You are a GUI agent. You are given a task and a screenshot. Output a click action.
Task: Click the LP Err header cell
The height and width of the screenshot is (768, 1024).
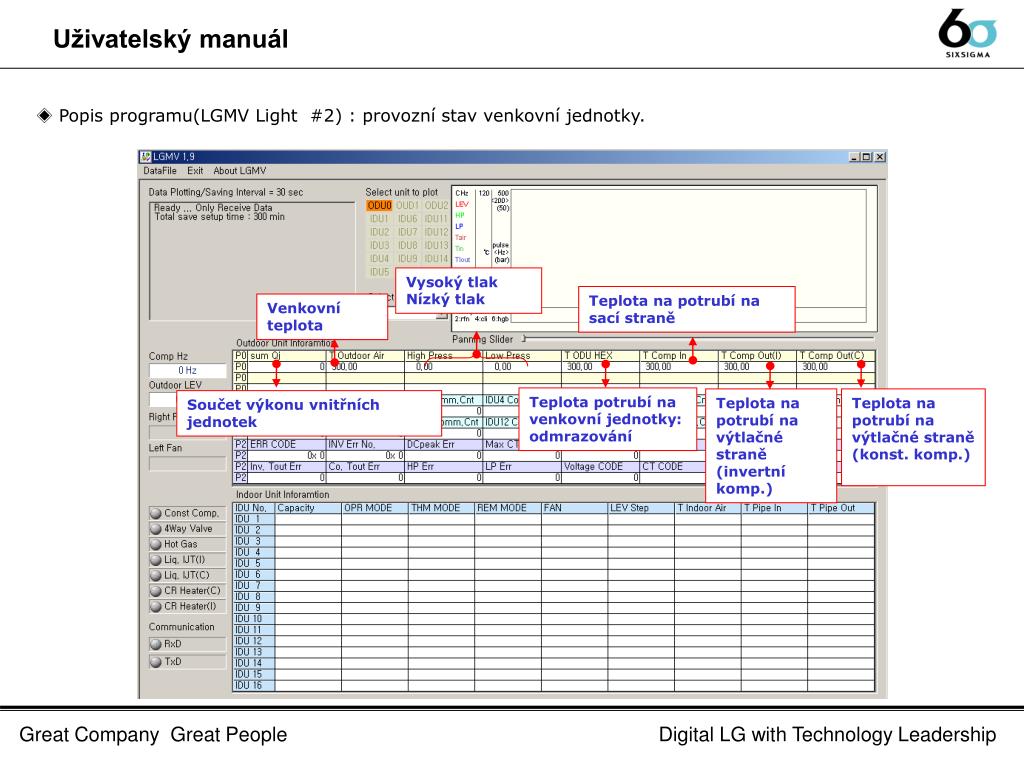coord(522,466)
